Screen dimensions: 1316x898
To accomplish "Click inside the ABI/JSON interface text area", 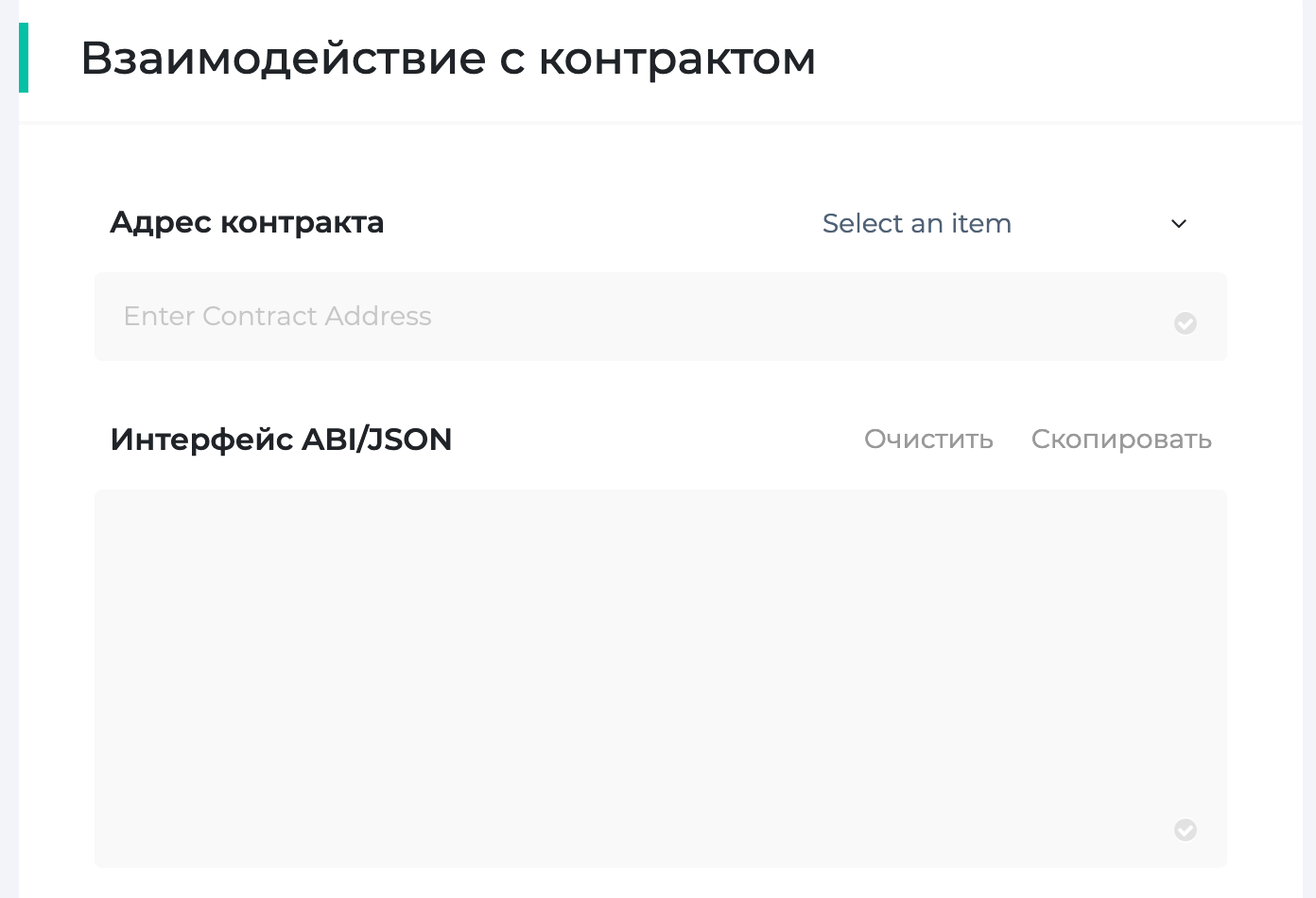I will pos(661,679).
